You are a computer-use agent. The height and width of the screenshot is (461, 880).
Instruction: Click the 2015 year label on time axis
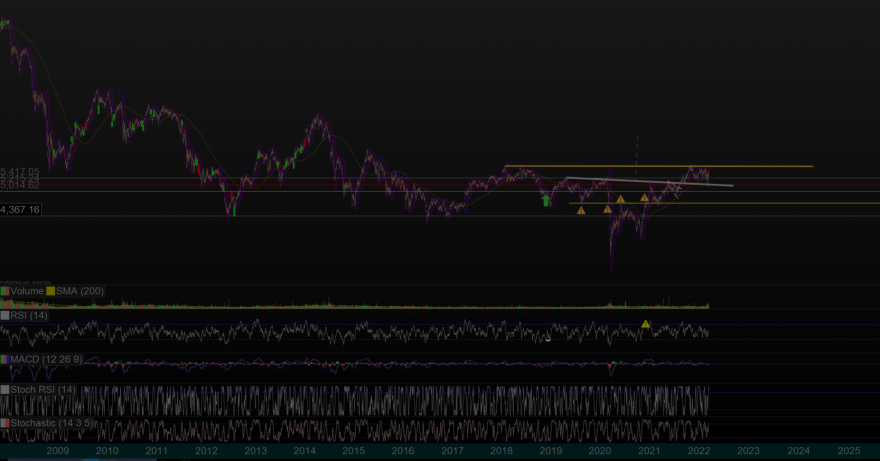point(354,451)
